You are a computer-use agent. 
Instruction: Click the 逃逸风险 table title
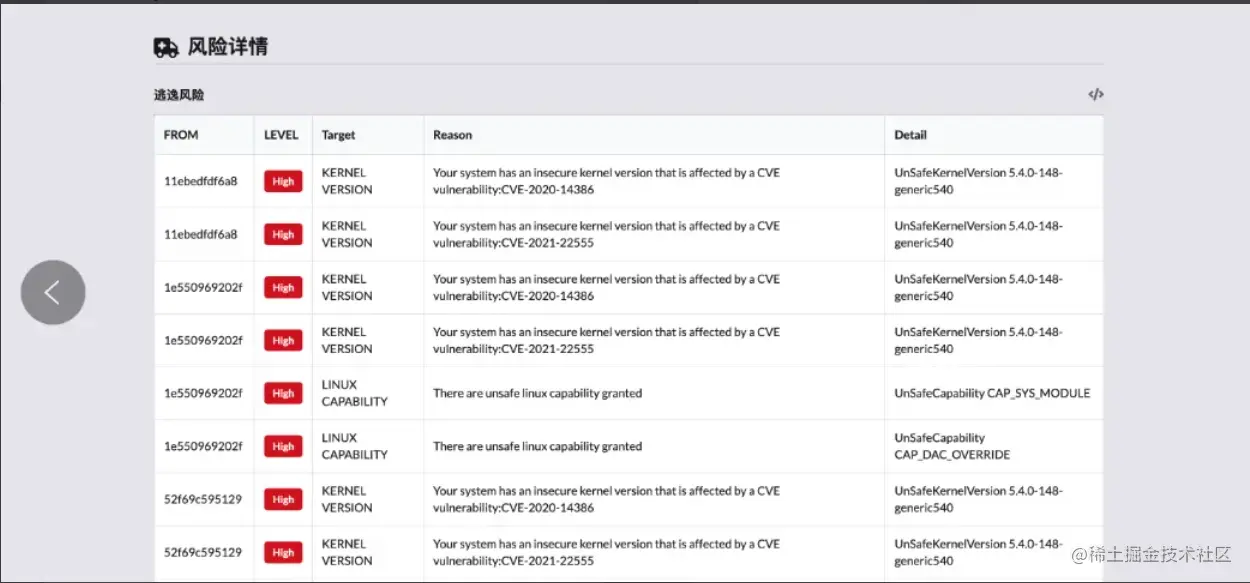[179, 95]
